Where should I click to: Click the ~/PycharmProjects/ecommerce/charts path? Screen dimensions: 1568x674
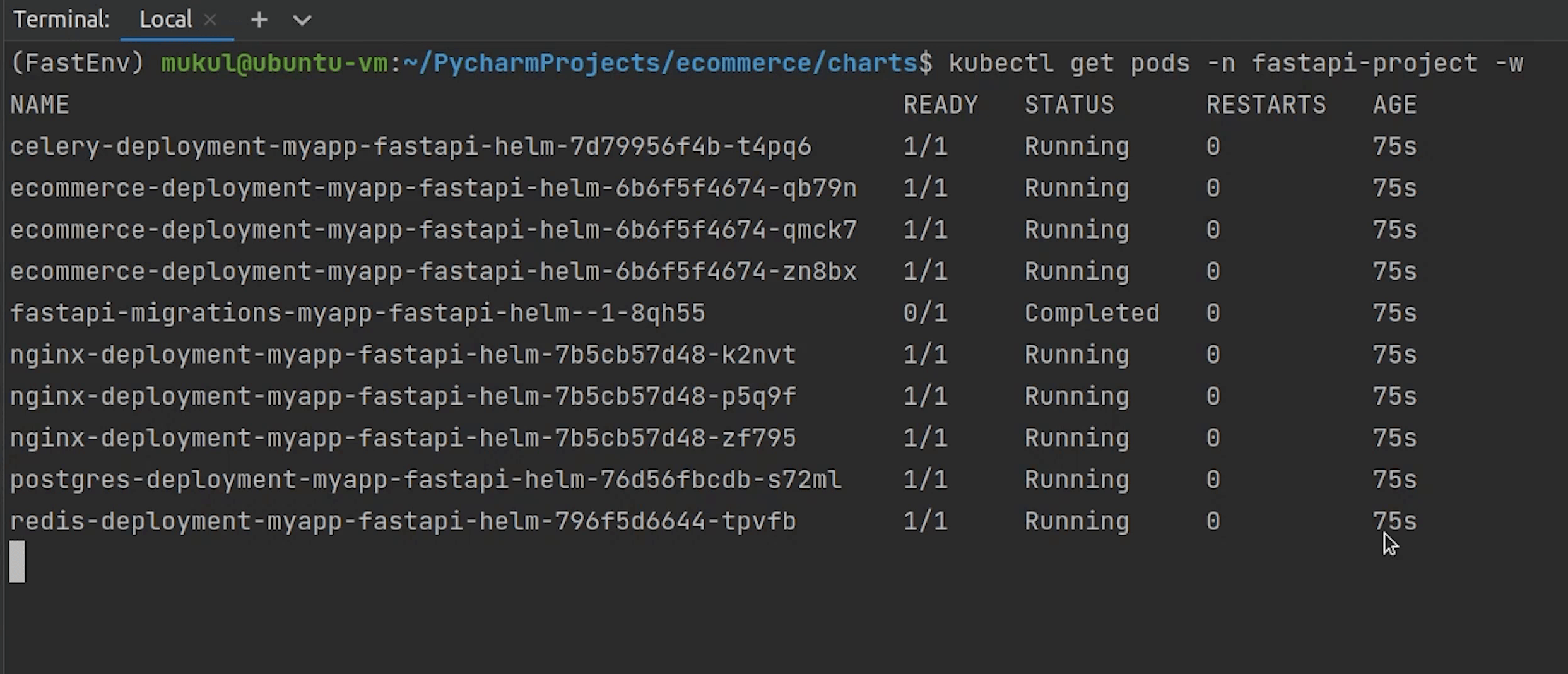point(660,63)
